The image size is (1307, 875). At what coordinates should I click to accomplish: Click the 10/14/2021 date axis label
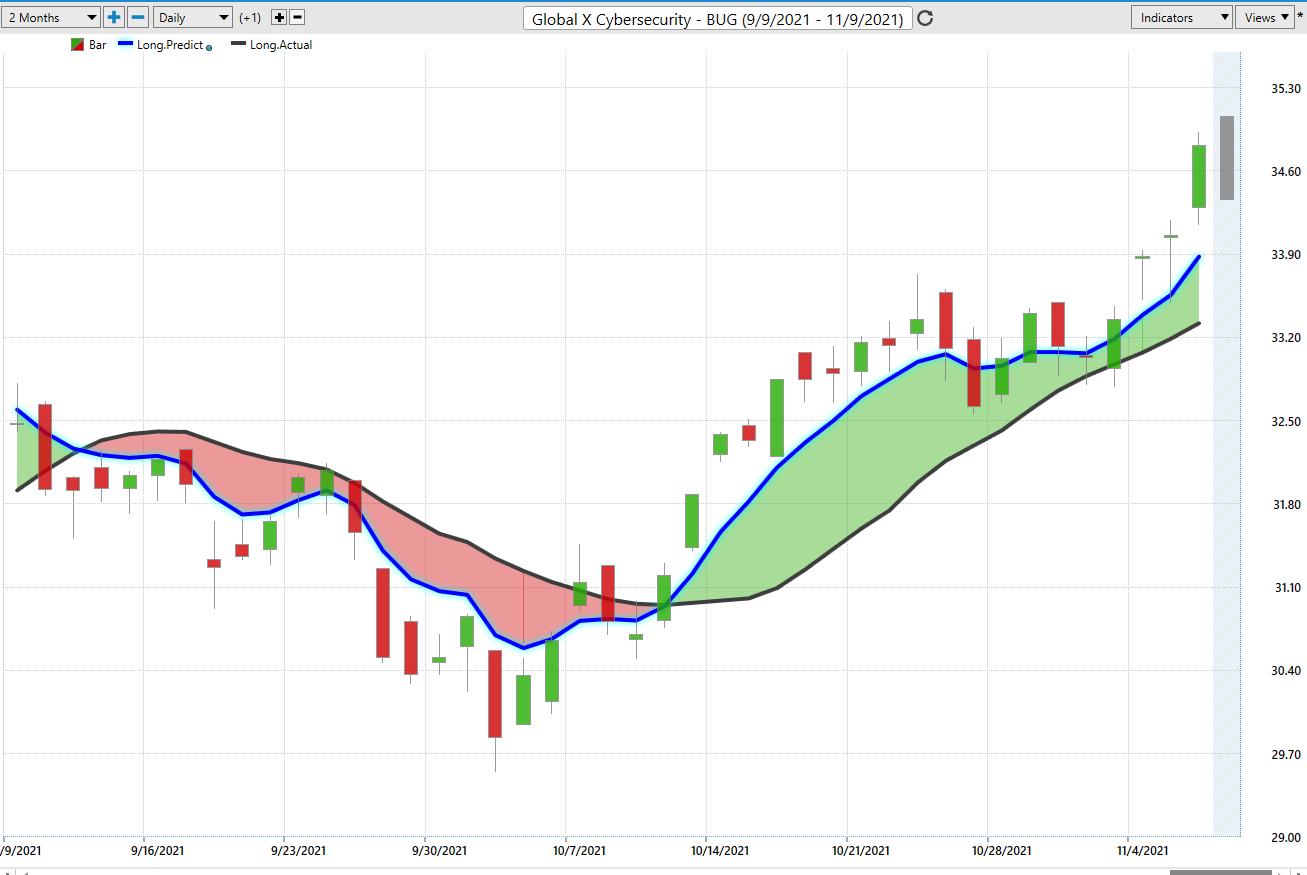(x=720, y=850)
